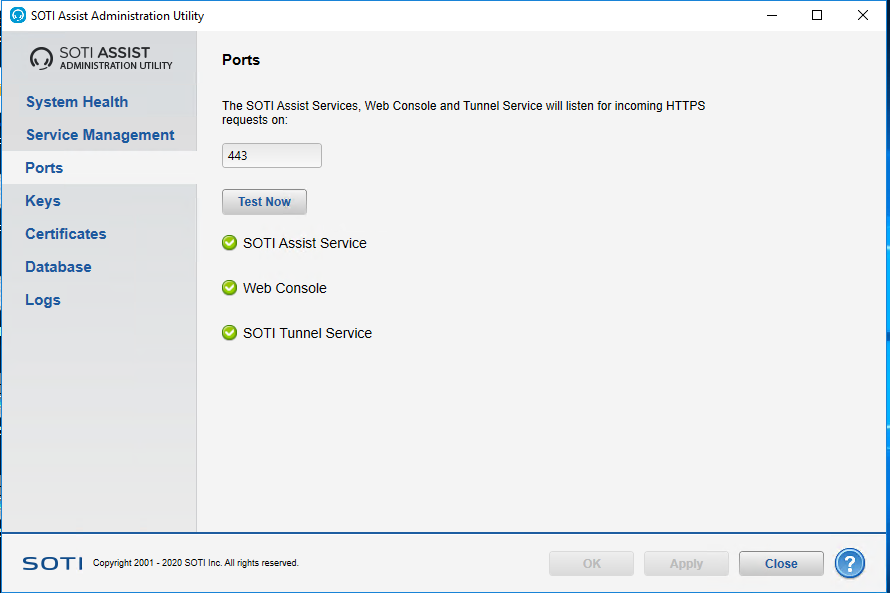Click the SOTI Assist Service green status icon

(x=229, y=243)
